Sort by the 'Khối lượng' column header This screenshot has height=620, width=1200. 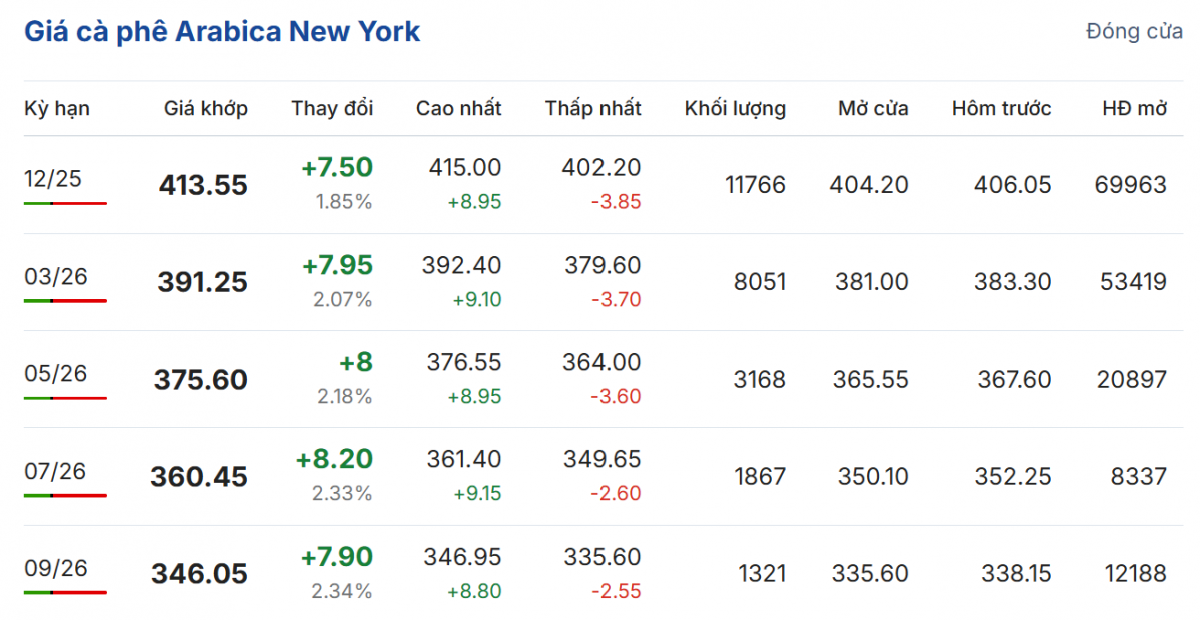(735, 108)
